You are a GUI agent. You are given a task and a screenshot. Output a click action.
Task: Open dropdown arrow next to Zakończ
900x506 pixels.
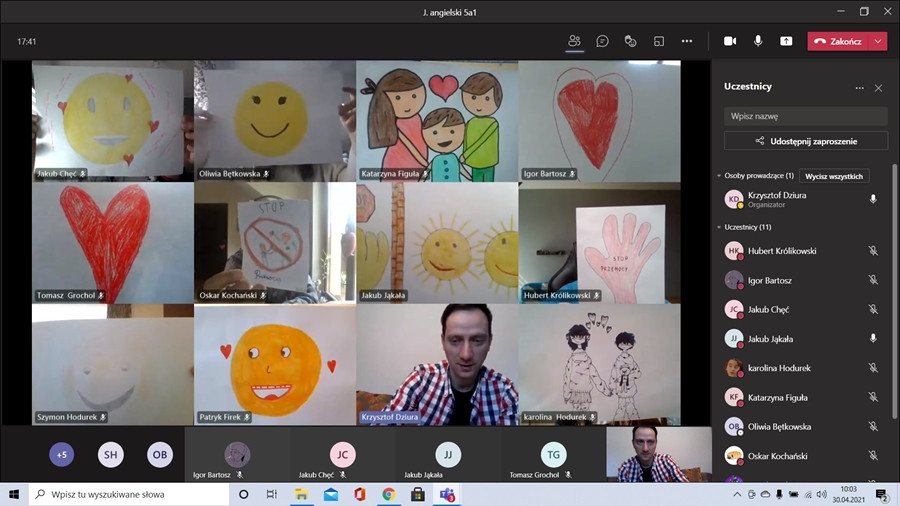[878, 41]
